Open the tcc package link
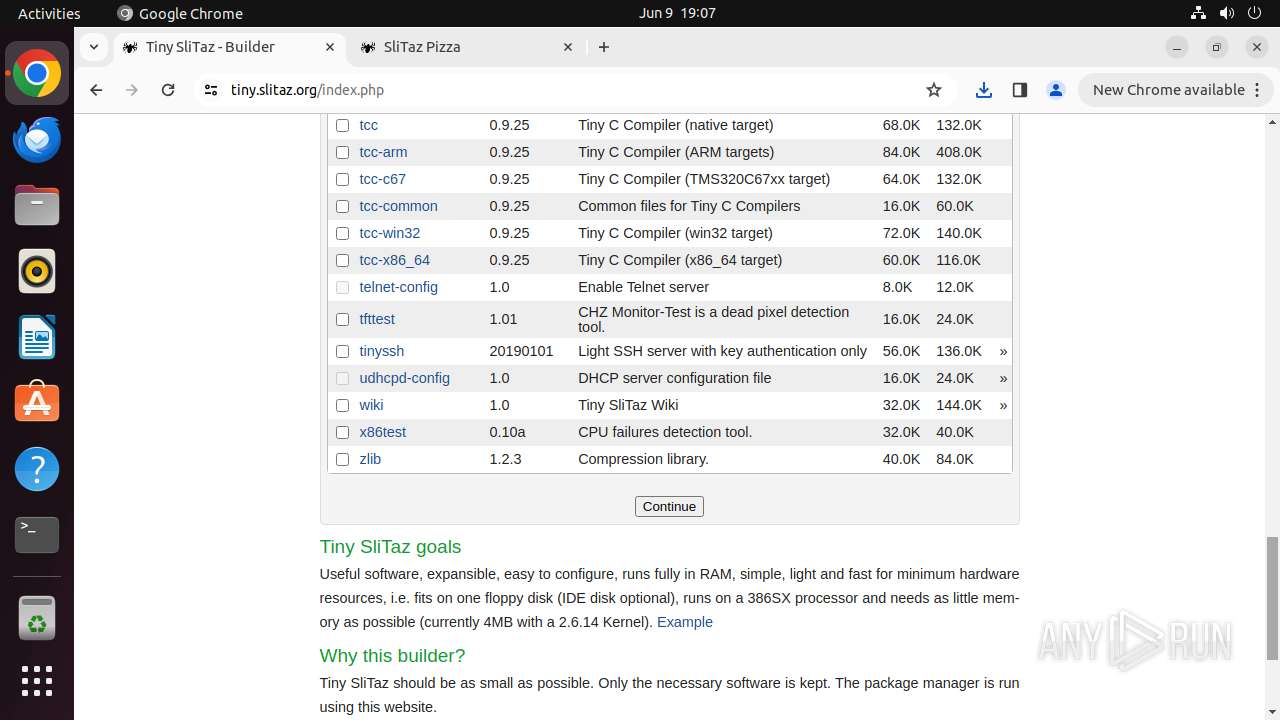The width and height of the screenshot is (1280, 720). point(369,125)
